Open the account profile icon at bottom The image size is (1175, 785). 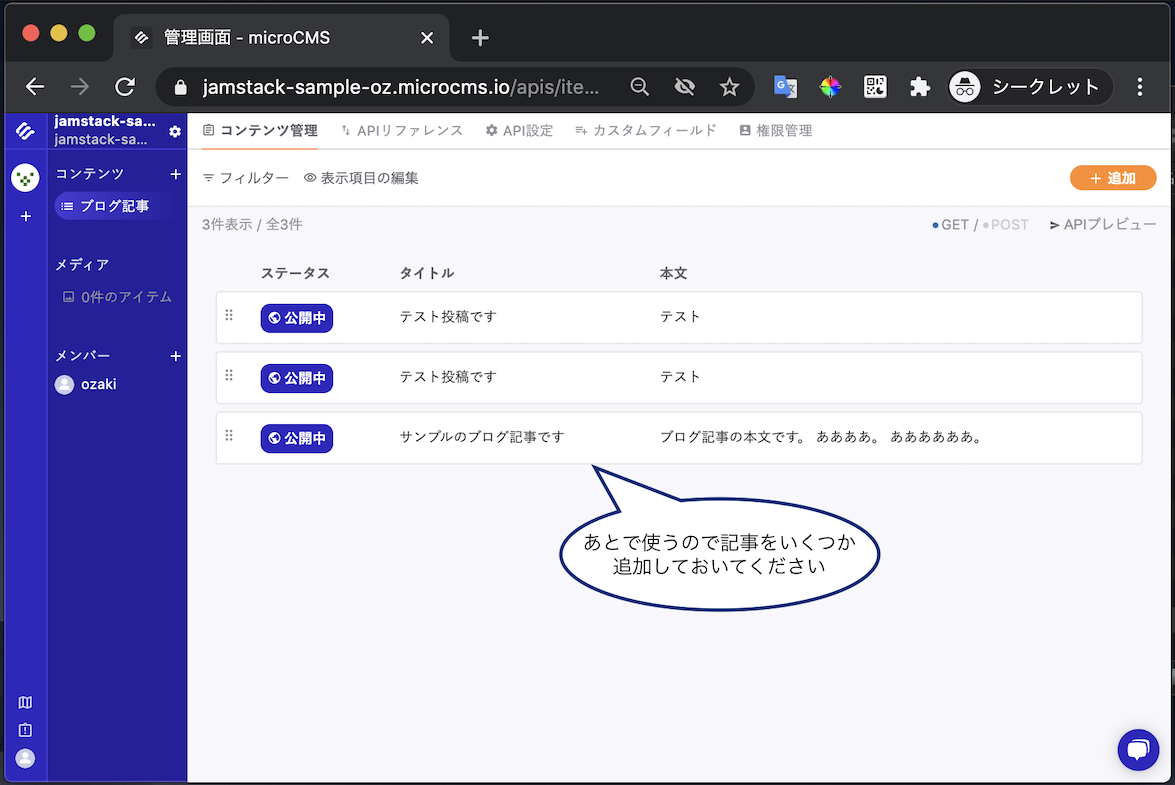pos(25,759)
